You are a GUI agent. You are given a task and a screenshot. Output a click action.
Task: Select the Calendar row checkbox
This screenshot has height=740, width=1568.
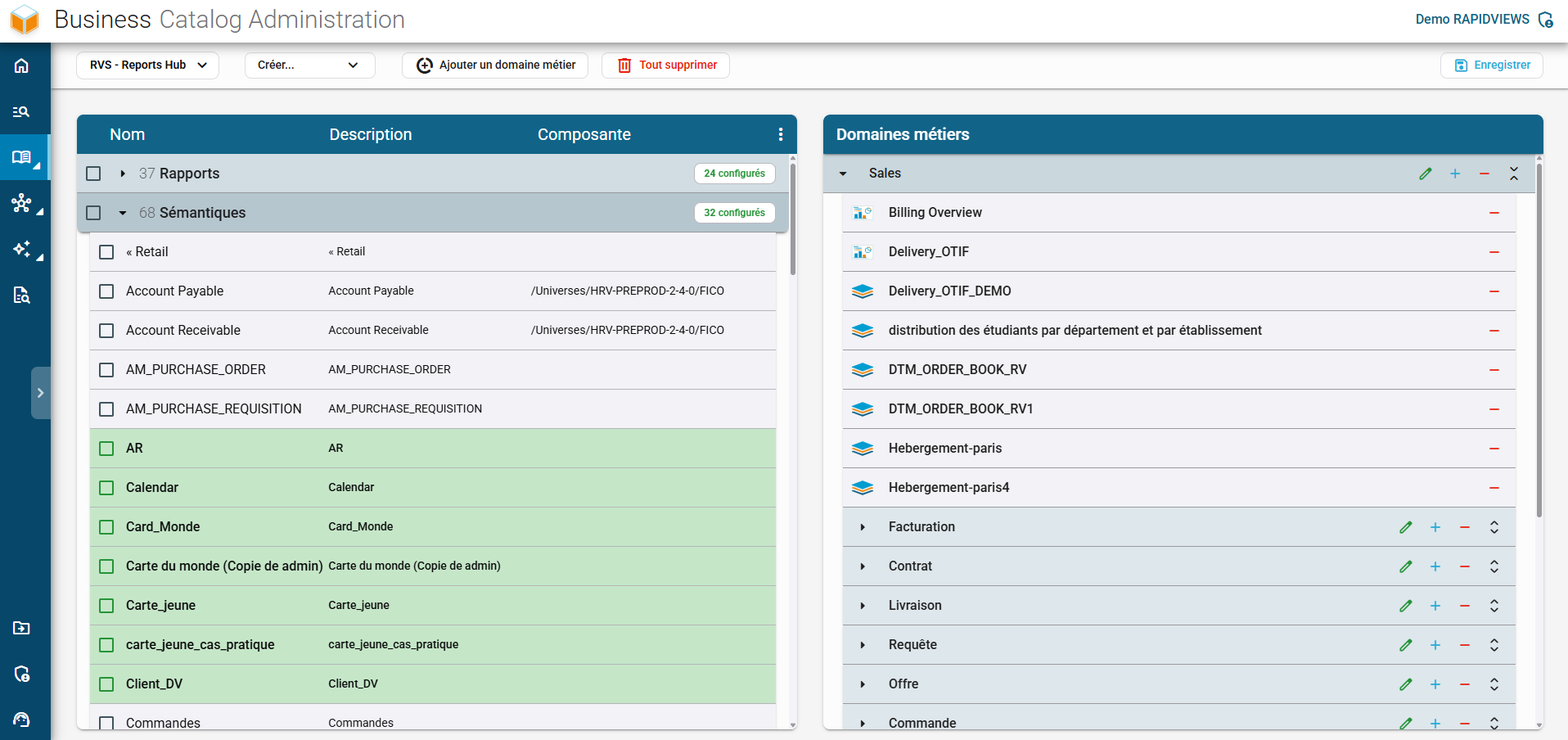pos(106,488)
